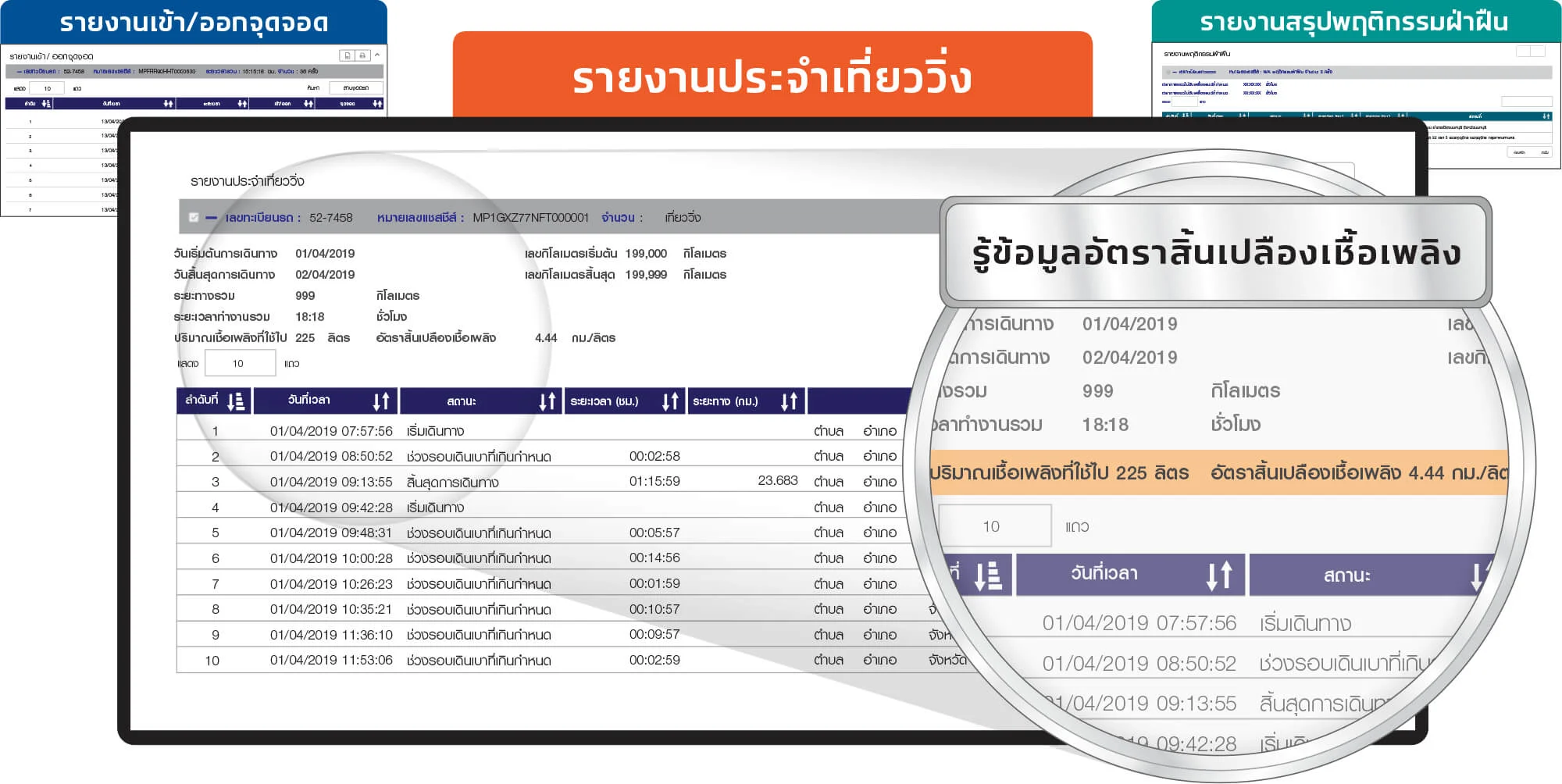Collapse the parking report panel with the chevron
Viewport: 1562px width, 784px height.
click(x=377, y=55)
